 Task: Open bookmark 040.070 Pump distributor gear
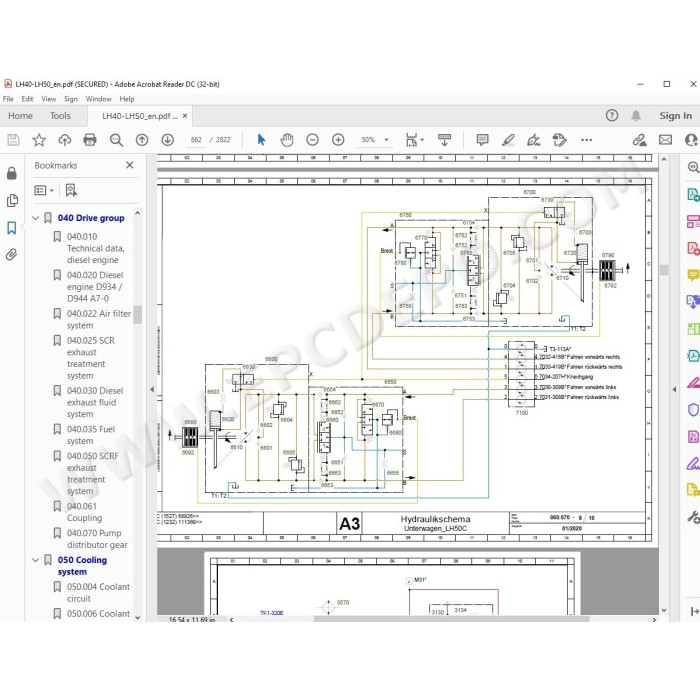[x=97, y=539]
